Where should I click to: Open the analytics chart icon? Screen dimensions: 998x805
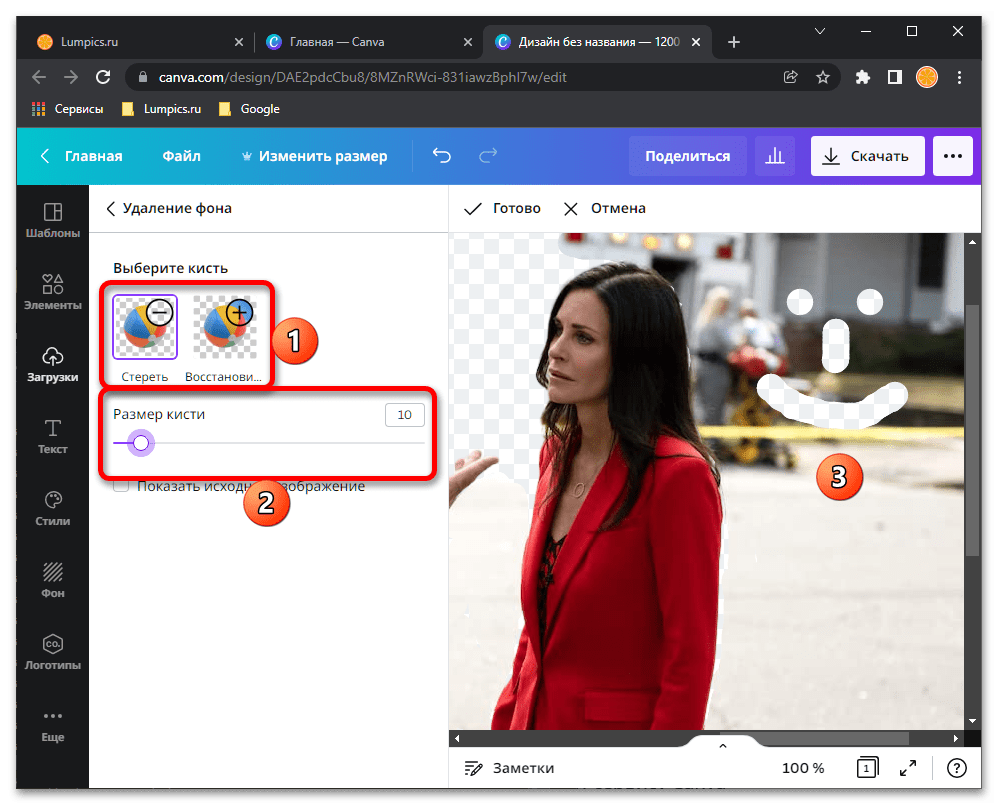coord(775,156)
